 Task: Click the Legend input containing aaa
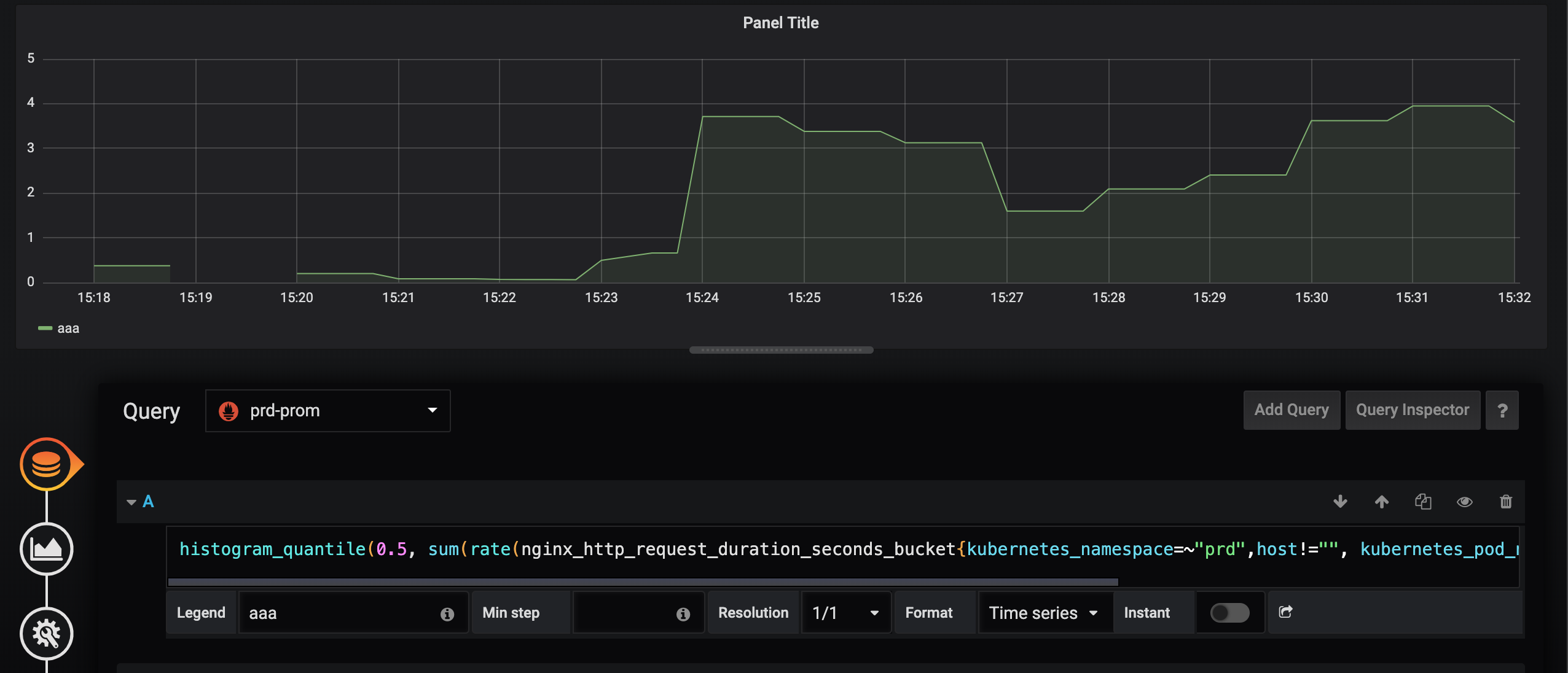(x=353, y=613)
